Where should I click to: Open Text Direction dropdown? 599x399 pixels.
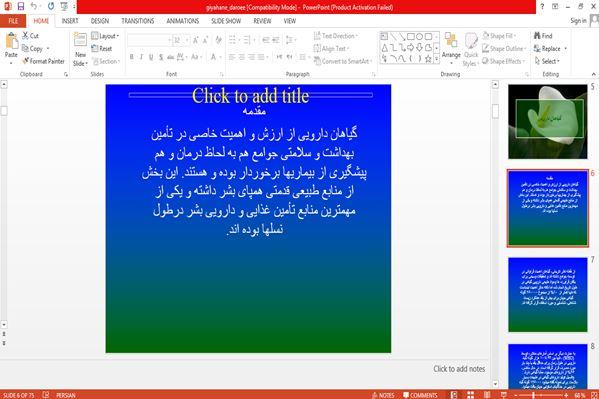click(x=336, y=36)
